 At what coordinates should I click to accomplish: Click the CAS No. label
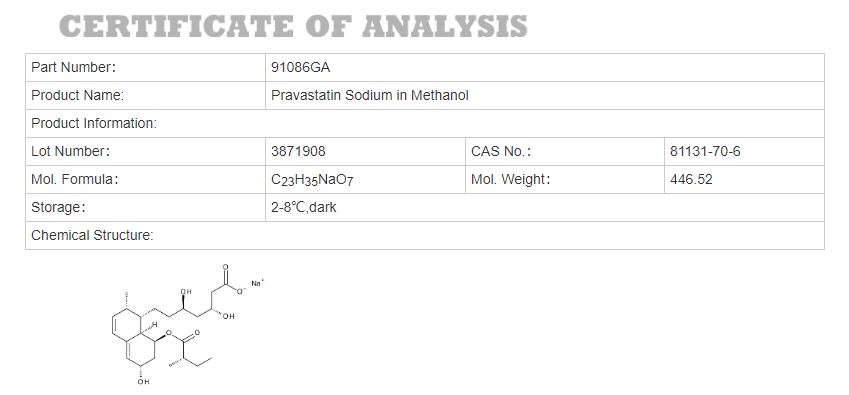pyautogui.click(x=501, y=152)
